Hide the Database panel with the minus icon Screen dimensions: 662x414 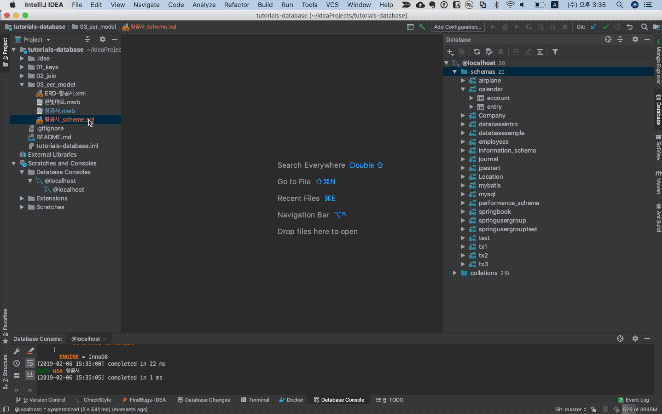tap(647, 39)
